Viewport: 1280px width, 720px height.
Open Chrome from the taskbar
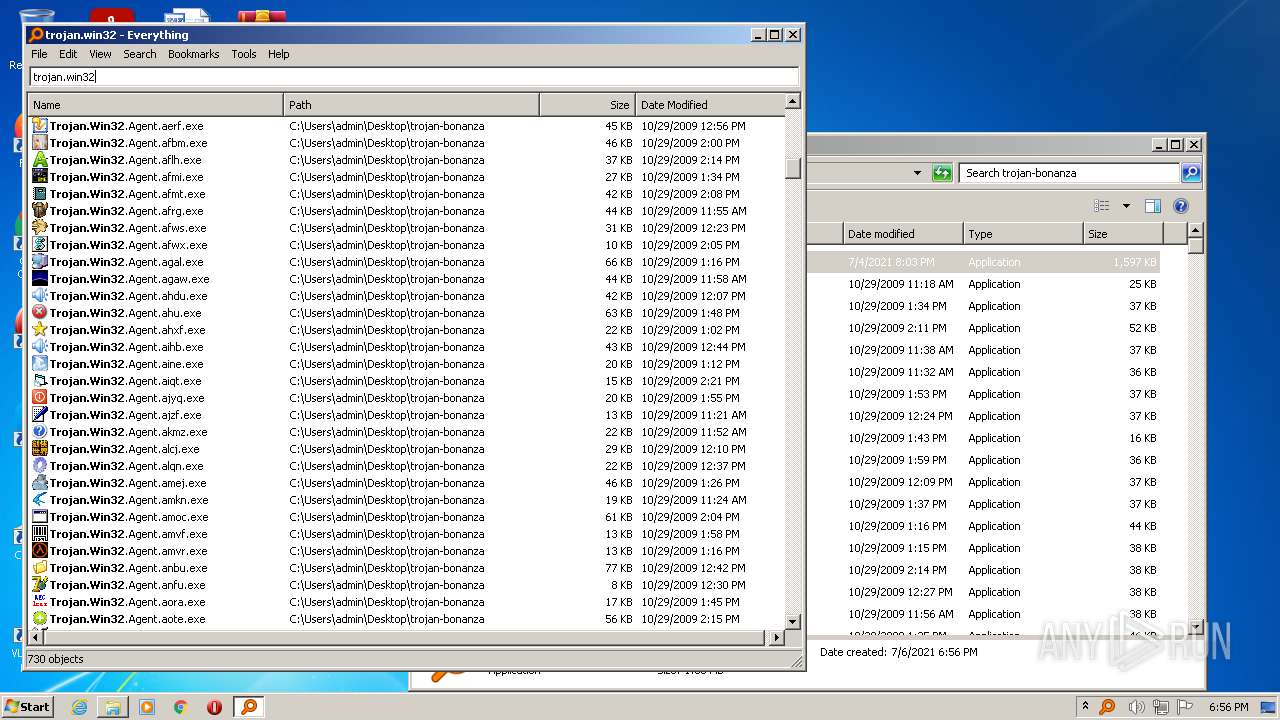180,707
